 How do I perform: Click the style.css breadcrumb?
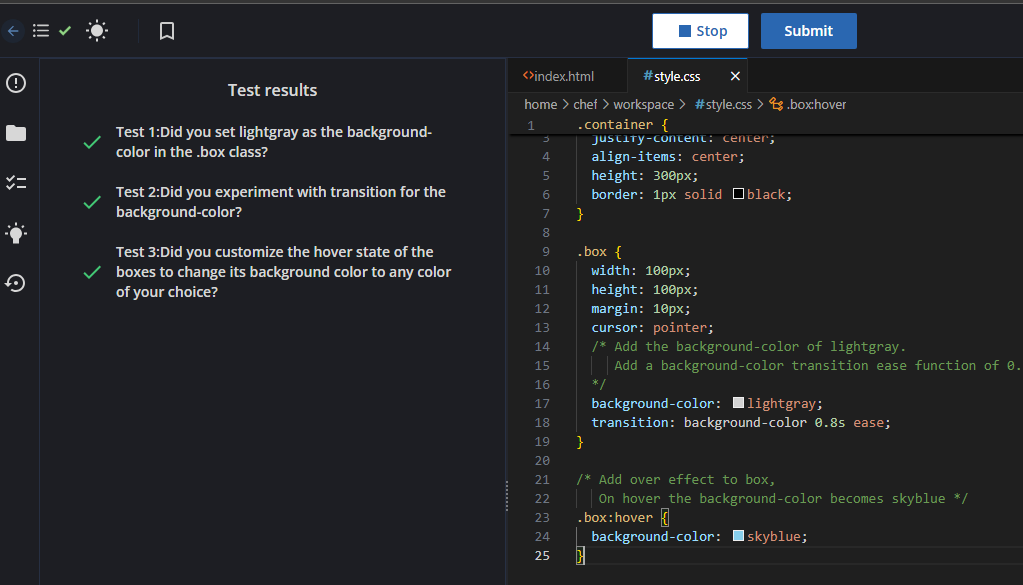(x=723, y=104)
